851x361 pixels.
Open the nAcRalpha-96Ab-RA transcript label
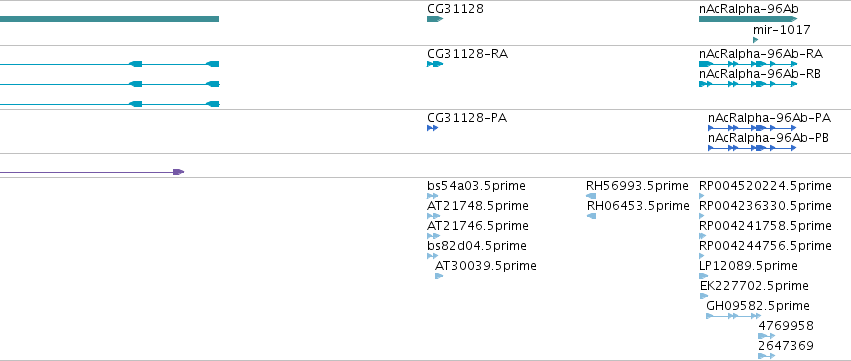761,54
